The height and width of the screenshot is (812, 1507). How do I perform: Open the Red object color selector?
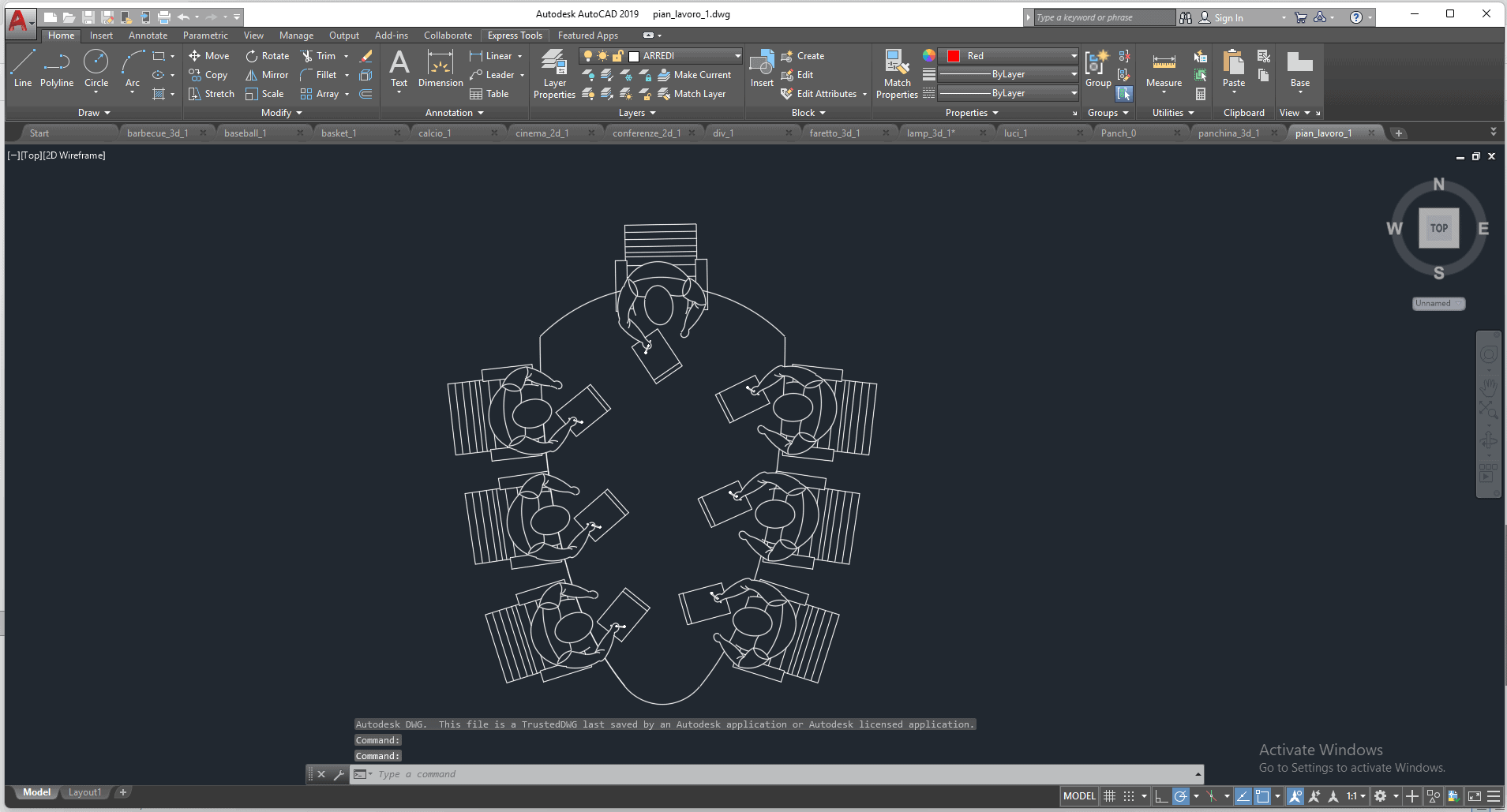point(1010,56)
